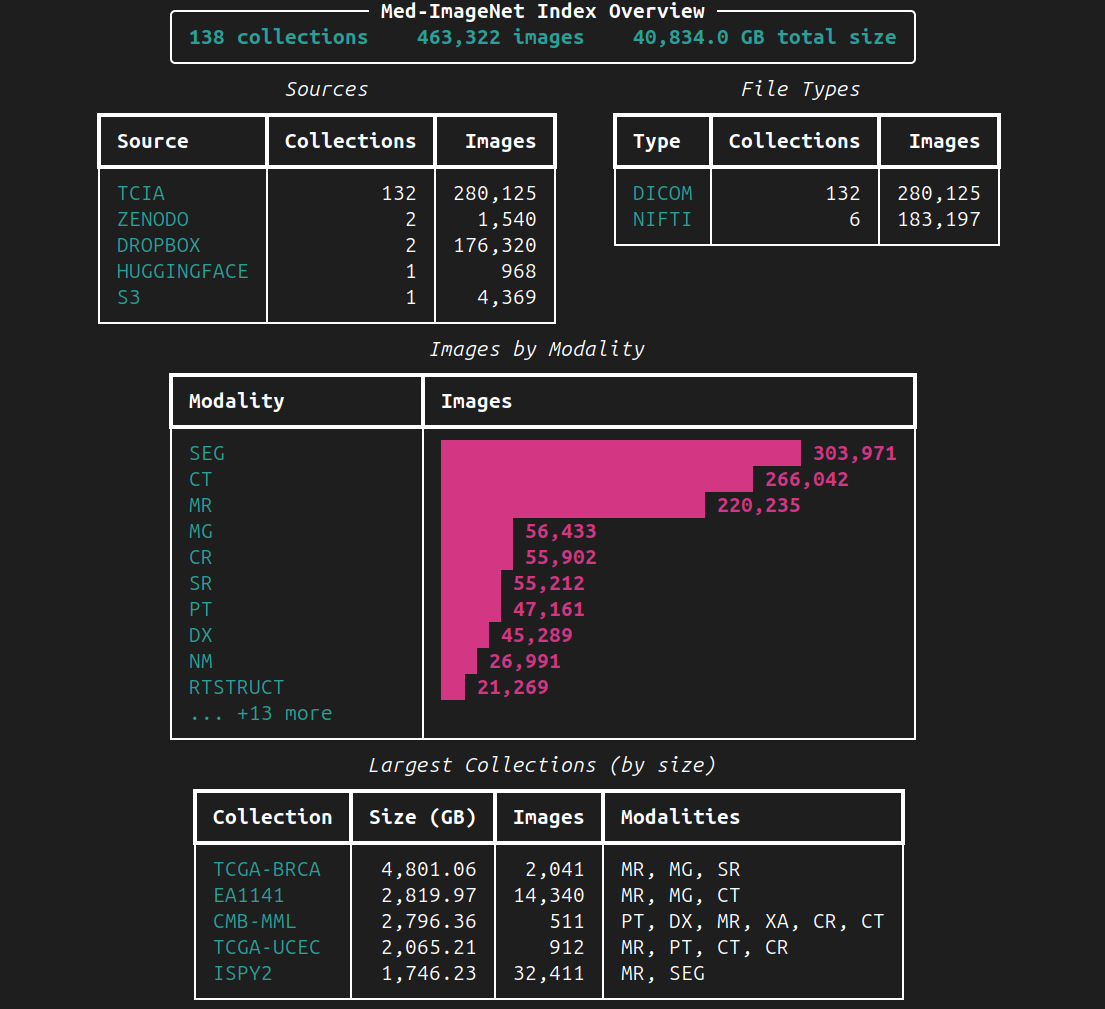
Task: Click the Source column header
Action: click(x=152, y=141)
